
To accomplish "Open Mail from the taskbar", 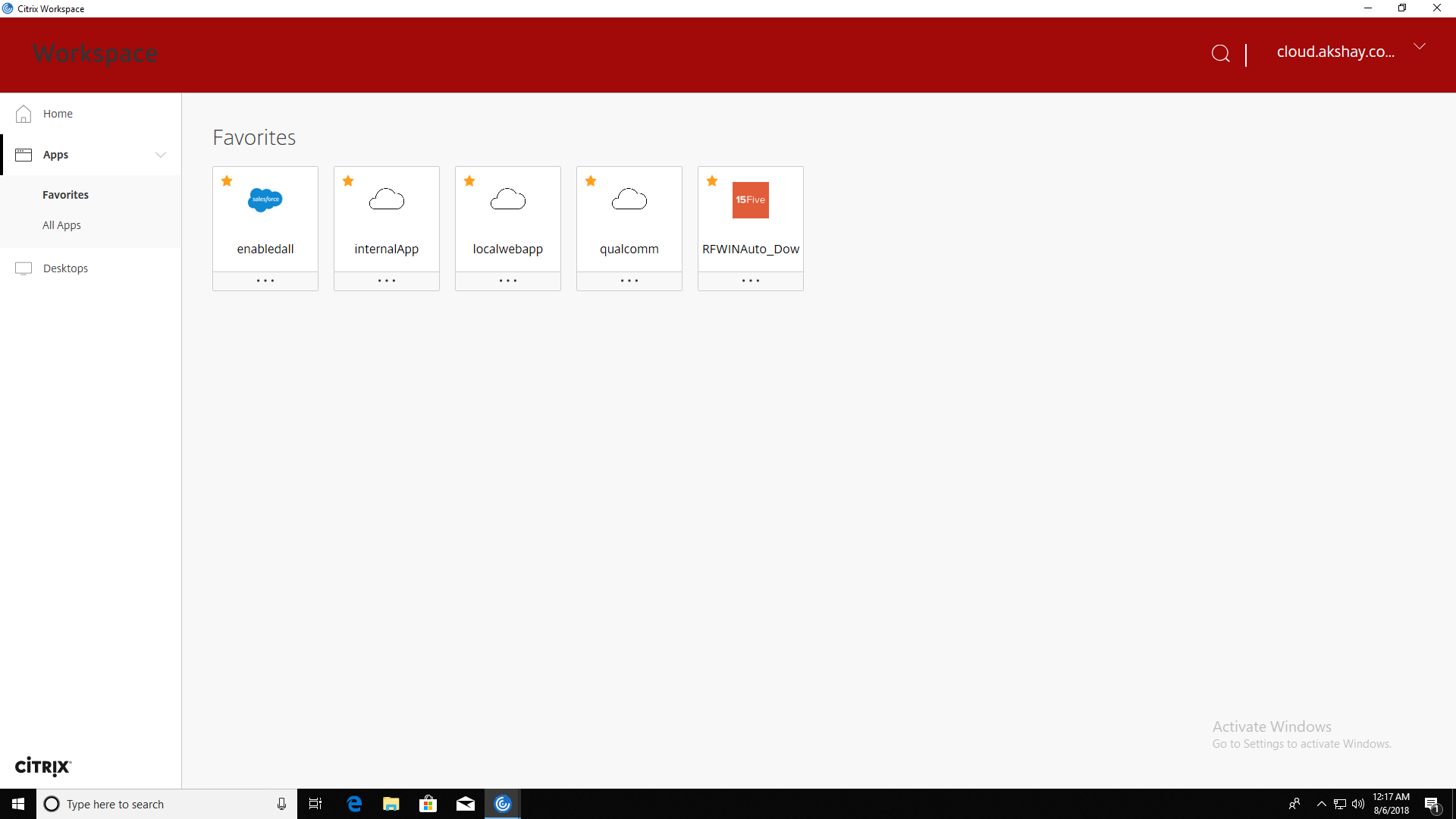I will pyautogui.click(x=466, y=804).
